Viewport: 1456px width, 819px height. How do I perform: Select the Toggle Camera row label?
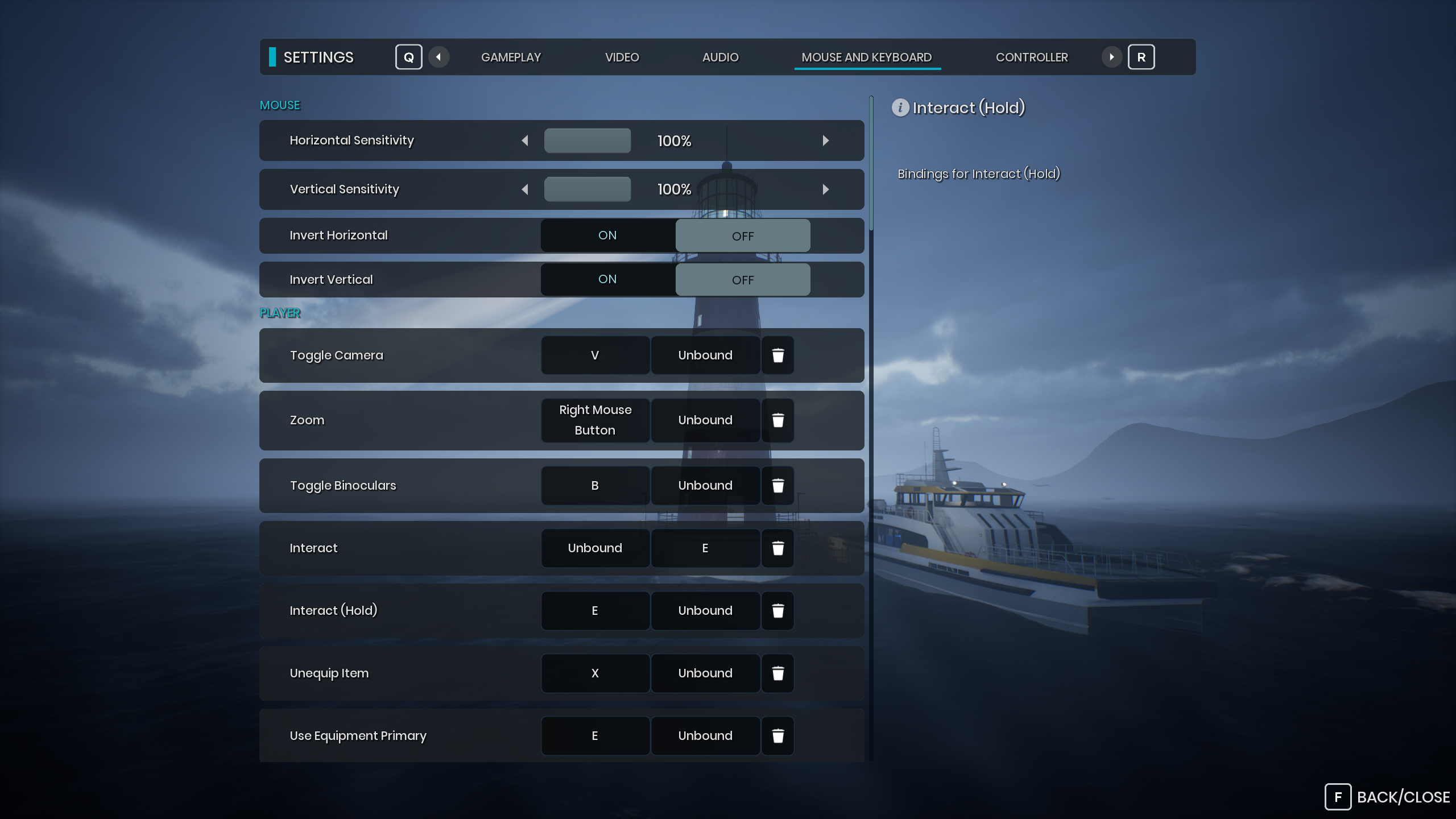336,355
